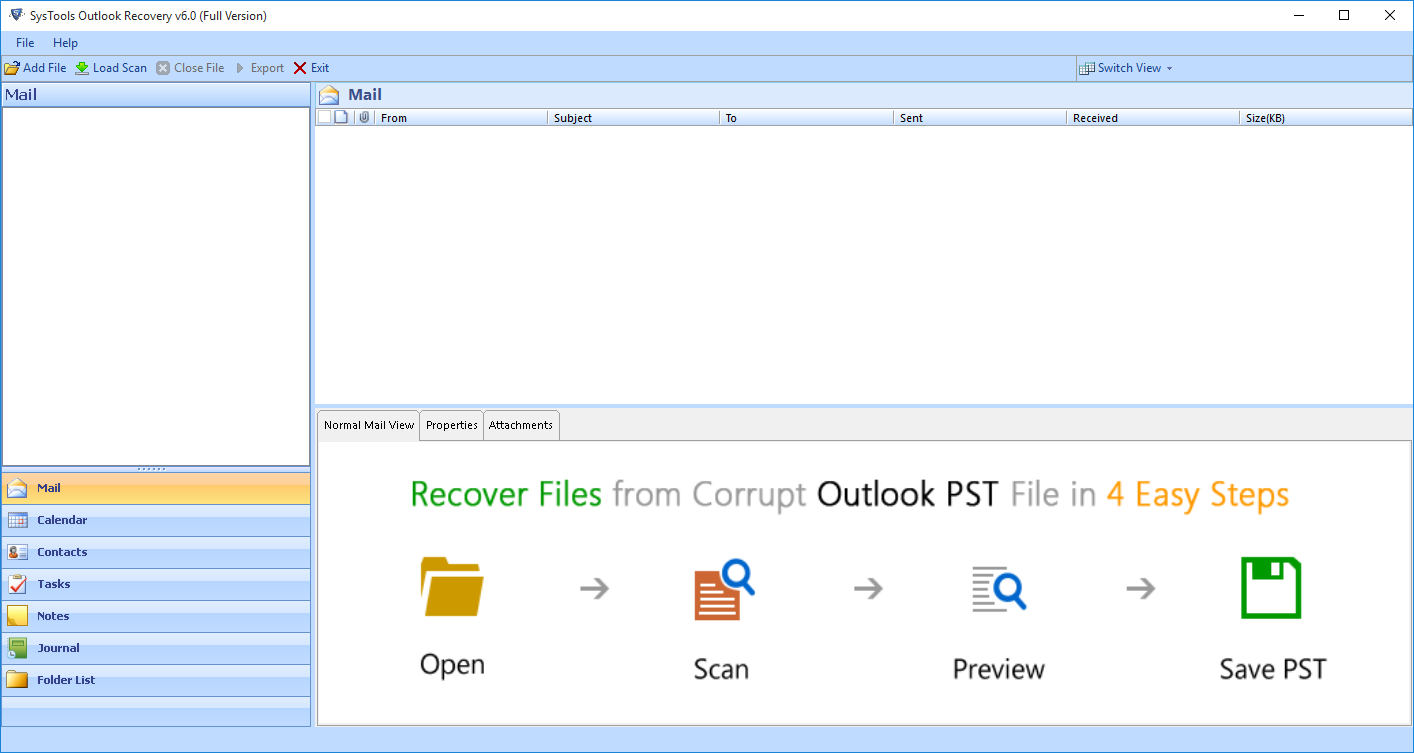The width and height of the screenshot is (1414, 753).
Task: Click the Save PST floppy disk graphic
Action: 1272,588
